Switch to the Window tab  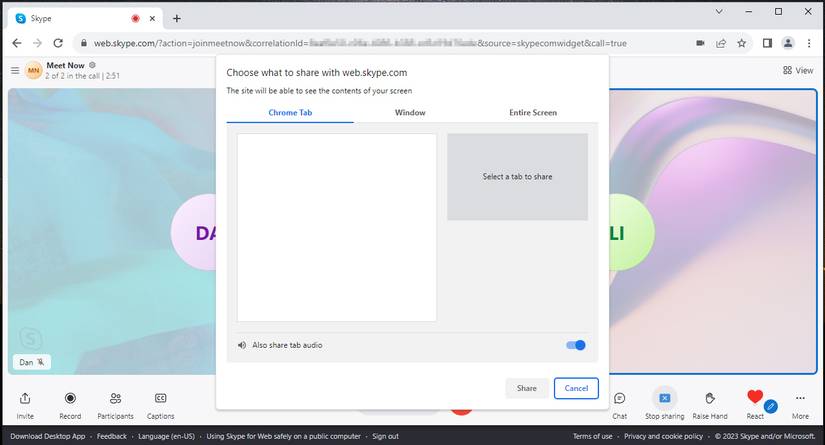[x=410, y=113]
